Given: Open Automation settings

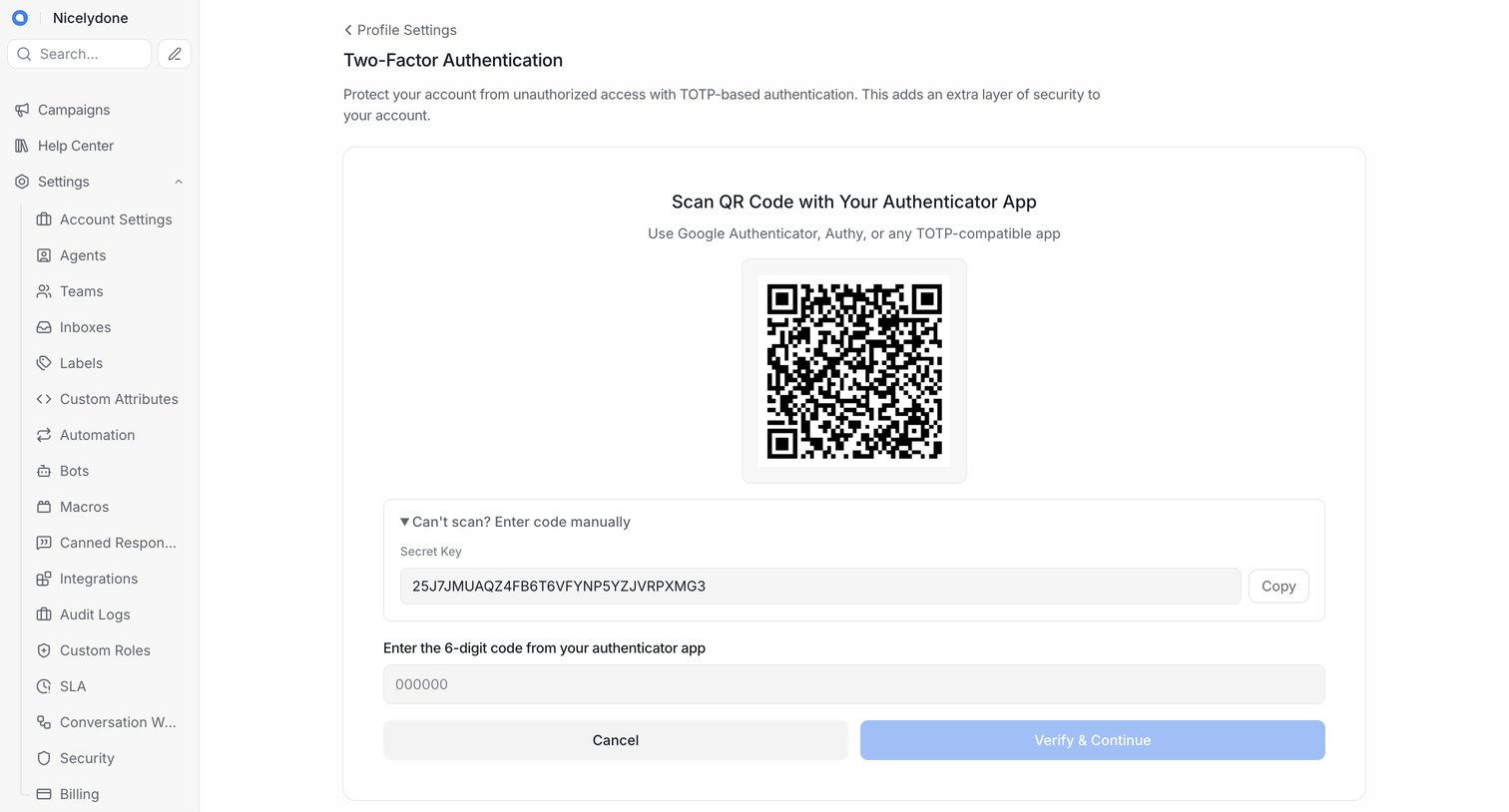Looking at the screenshot, I should 97,435.
